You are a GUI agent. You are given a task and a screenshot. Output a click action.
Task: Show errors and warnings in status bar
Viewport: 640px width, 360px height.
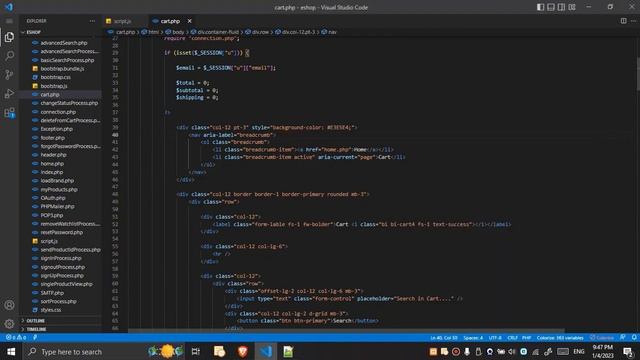click(x=16, y=338)
